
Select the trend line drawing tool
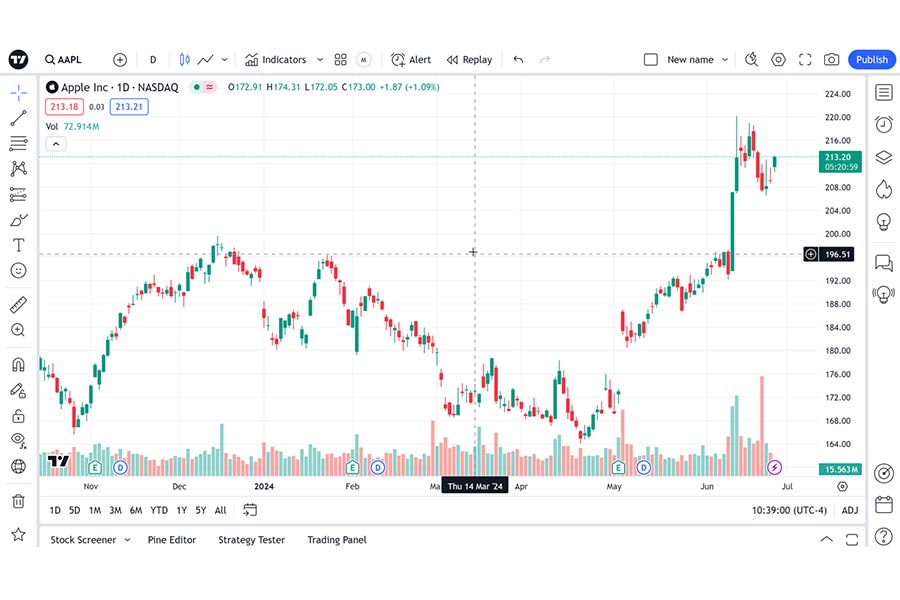[18, 118]
